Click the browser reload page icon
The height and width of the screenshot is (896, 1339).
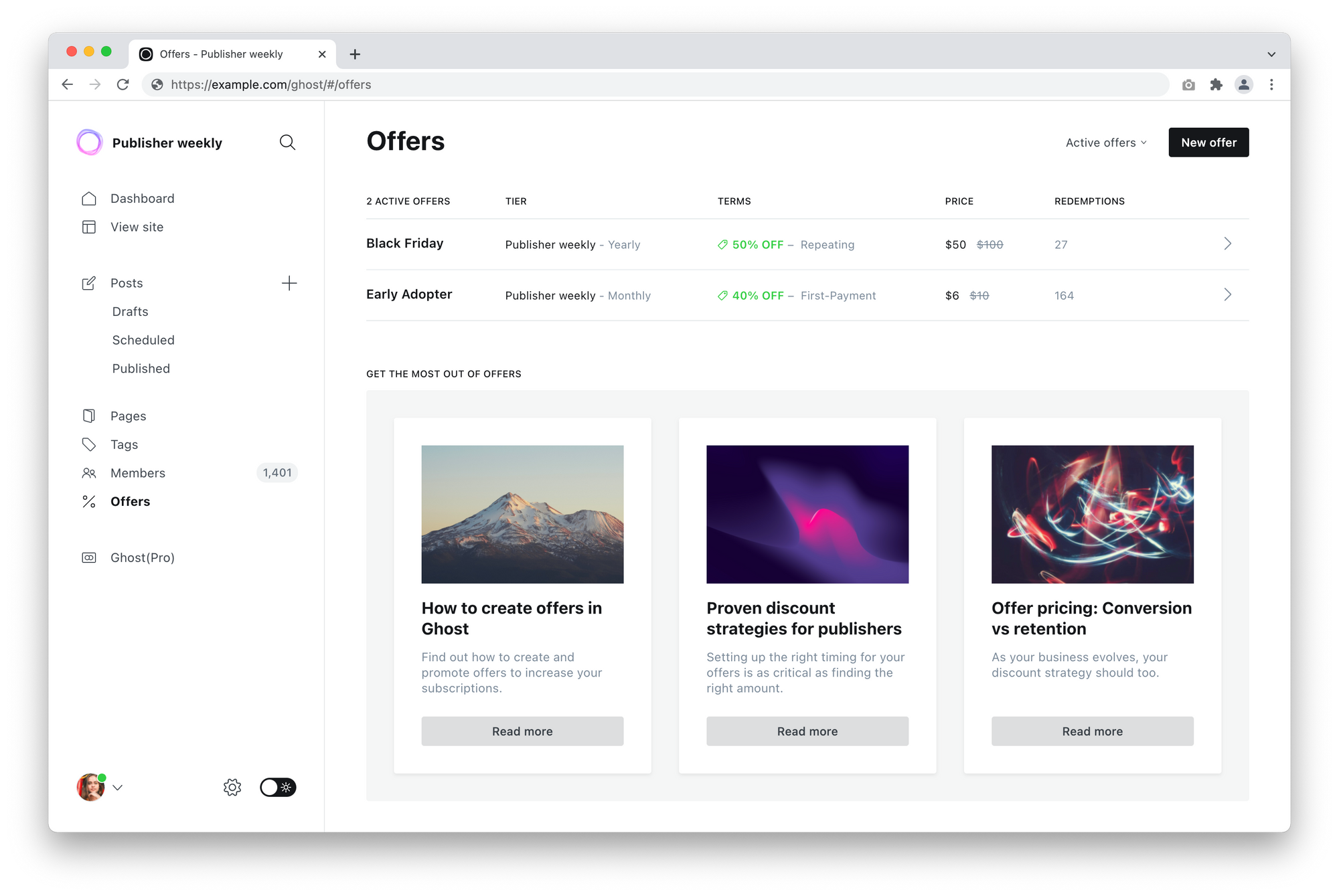123,85
